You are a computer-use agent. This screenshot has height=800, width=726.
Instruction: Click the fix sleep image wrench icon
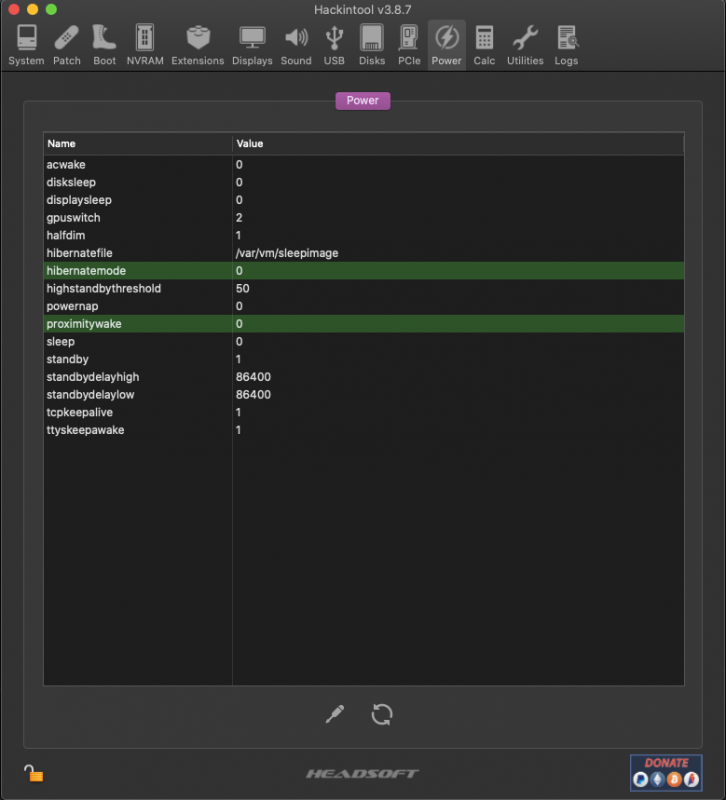coord(335,714)
